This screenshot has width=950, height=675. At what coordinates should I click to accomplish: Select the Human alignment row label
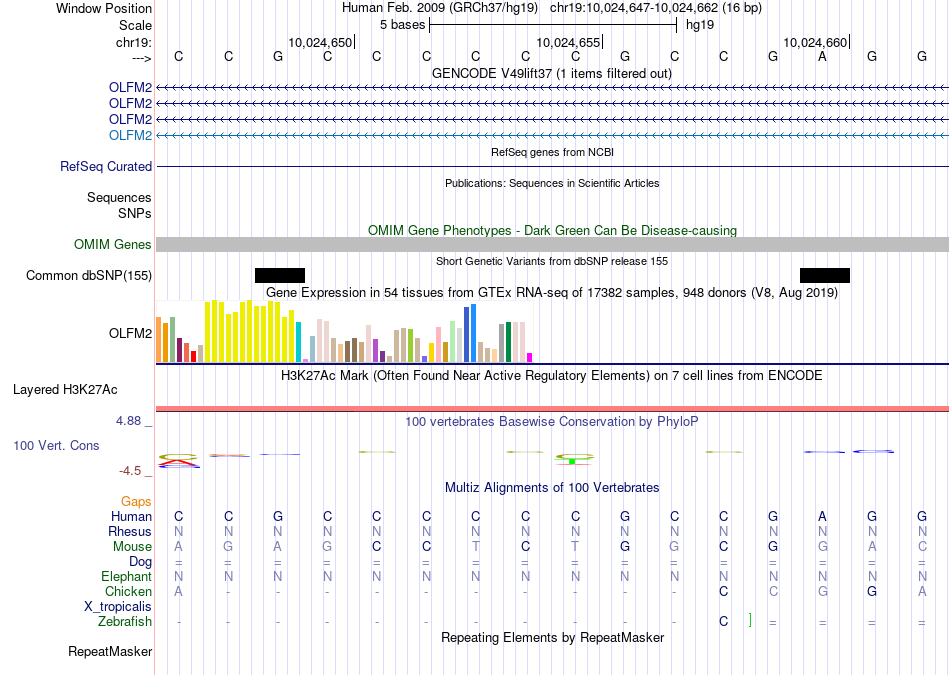[131, 516]
